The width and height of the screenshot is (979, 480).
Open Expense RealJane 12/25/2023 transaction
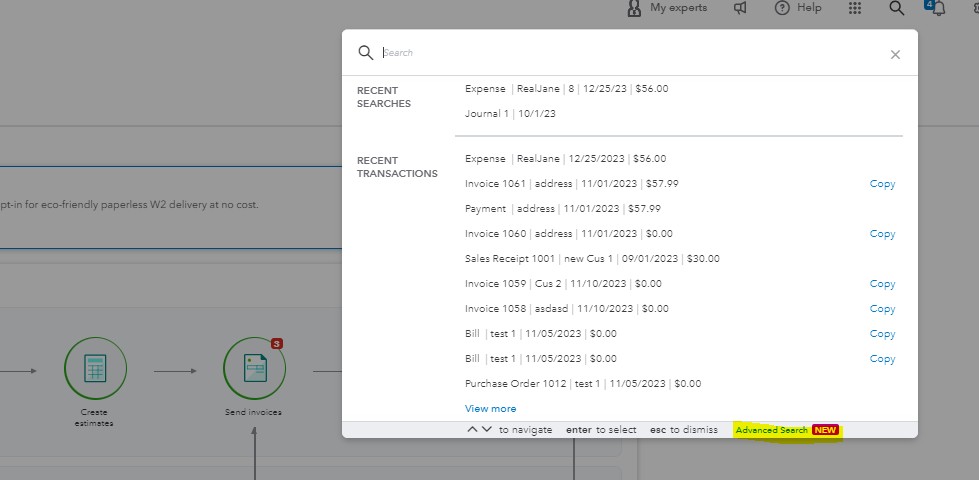coord(566,159)
